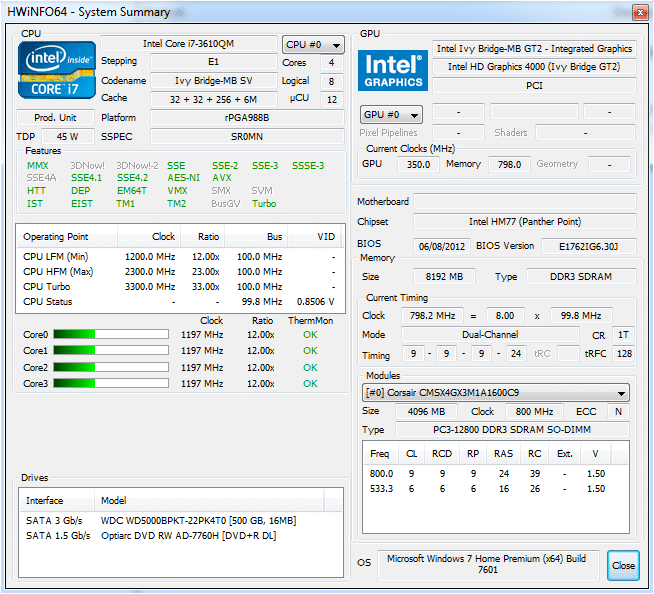Click the ECC value N field
This screenshot has width=654, height=594.
pyautogui.click(x=619, y=412)
